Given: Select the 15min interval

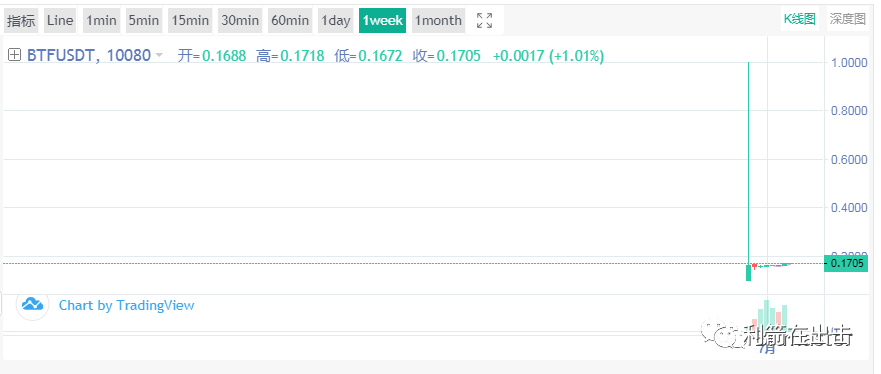Looking at the screenshot, I should point(190,21).
